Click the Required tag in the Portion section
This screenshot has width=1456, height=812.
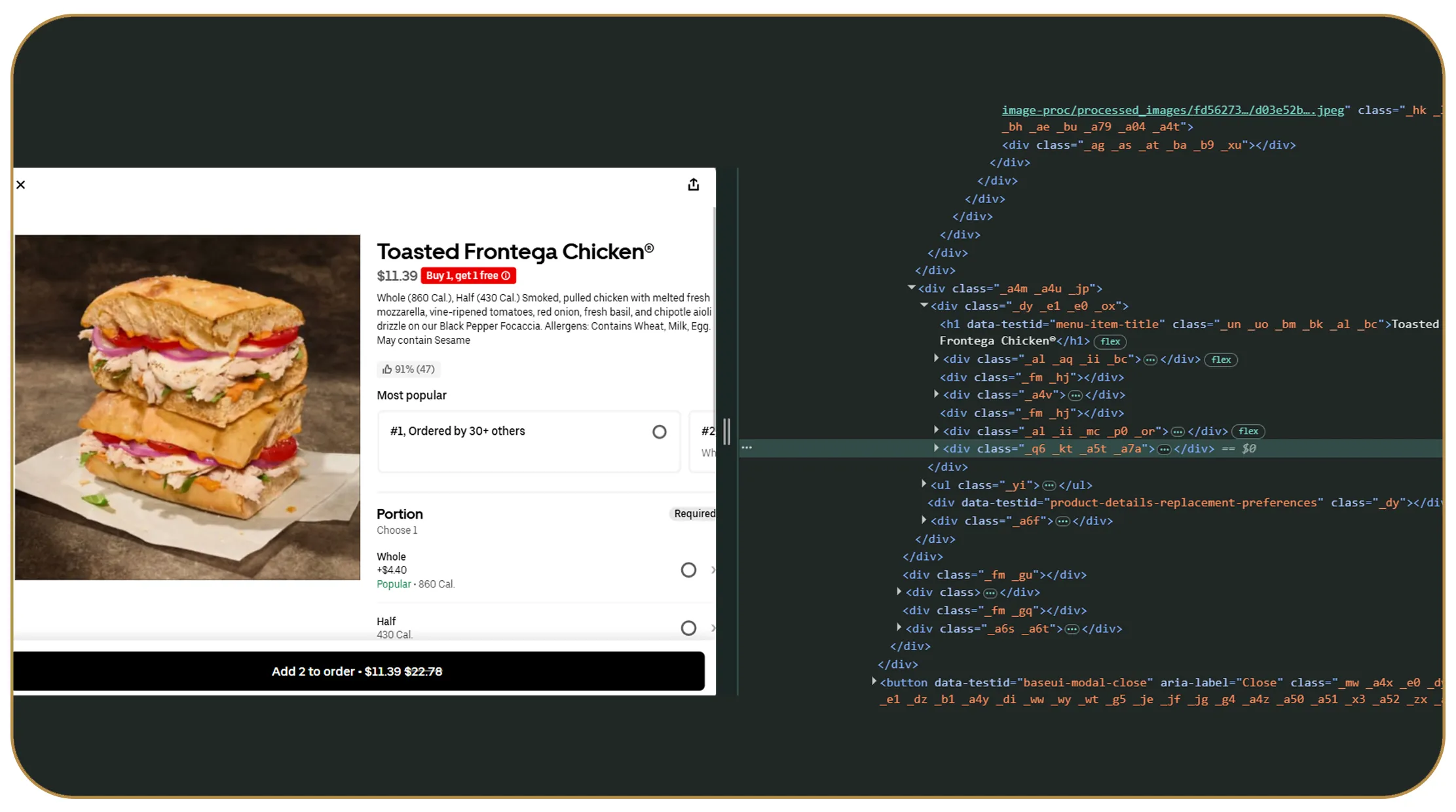694,513
